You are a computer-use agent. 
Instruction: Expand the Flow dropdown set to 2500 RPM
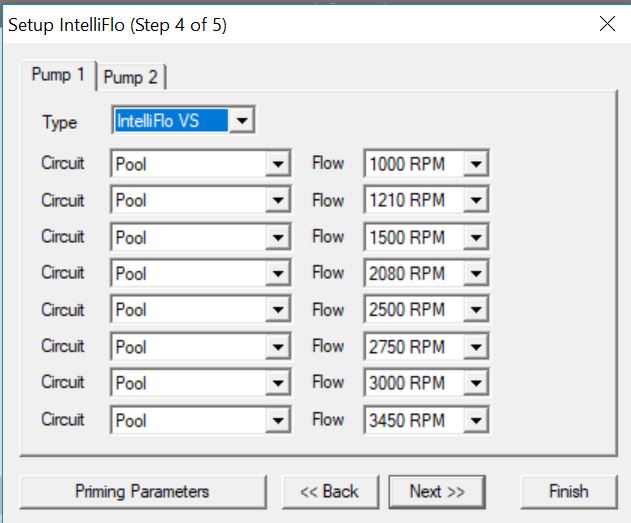426,309
